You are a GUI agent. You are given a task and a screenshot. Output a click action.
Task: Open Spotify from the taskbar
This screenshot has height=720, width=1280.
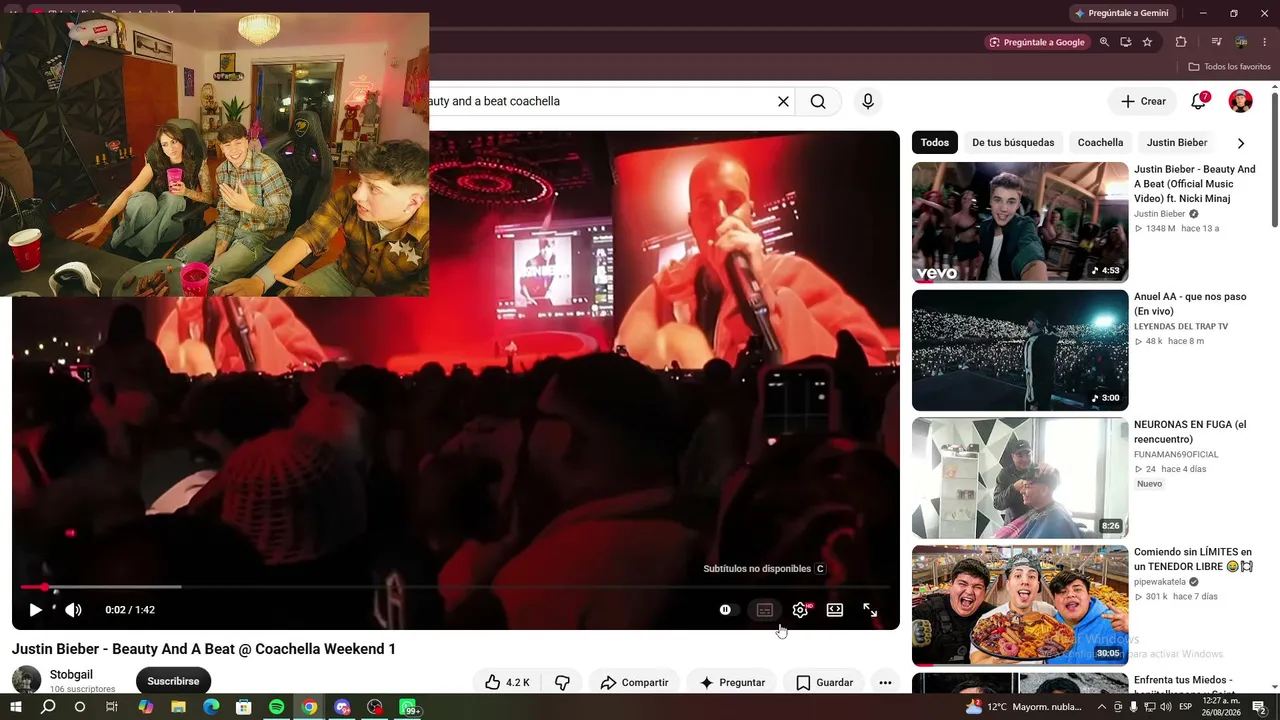(x=276, y=707)
